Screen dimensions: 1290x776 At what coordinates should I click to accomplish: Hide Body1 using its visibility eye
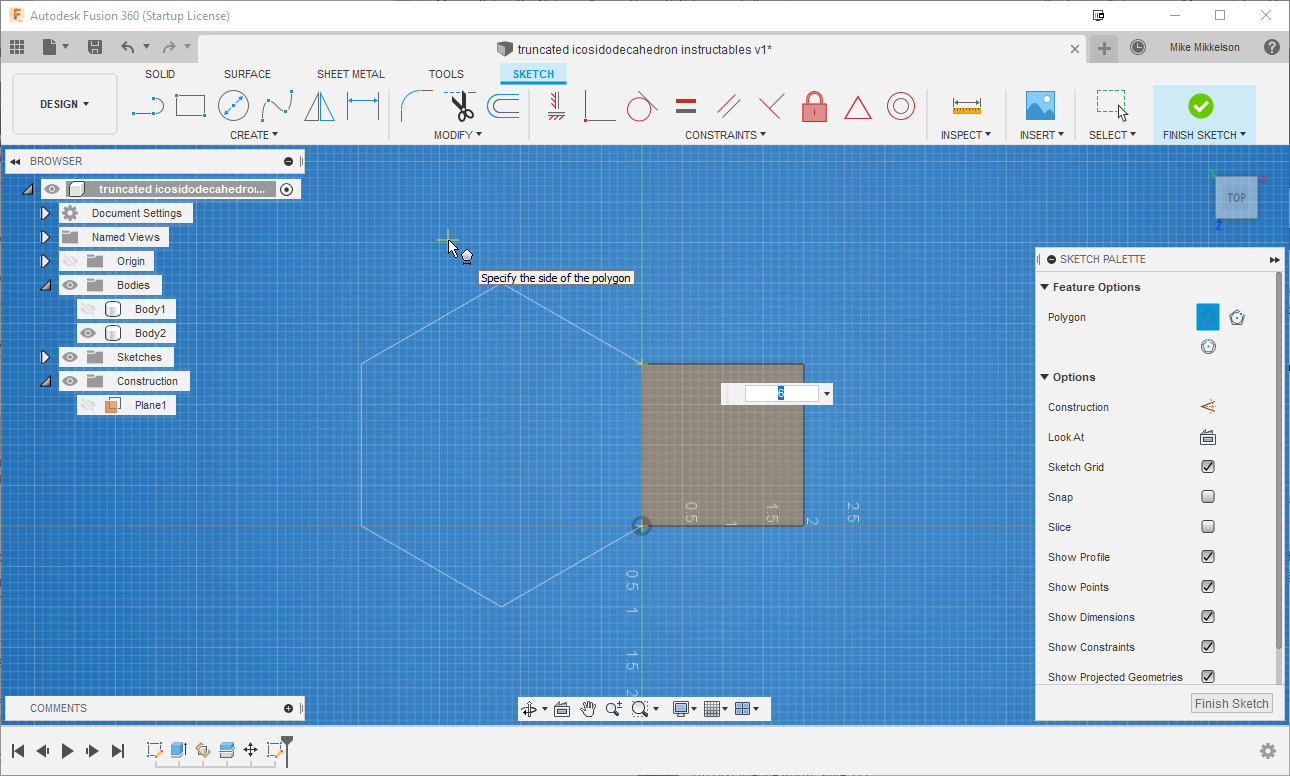[88, 309]
